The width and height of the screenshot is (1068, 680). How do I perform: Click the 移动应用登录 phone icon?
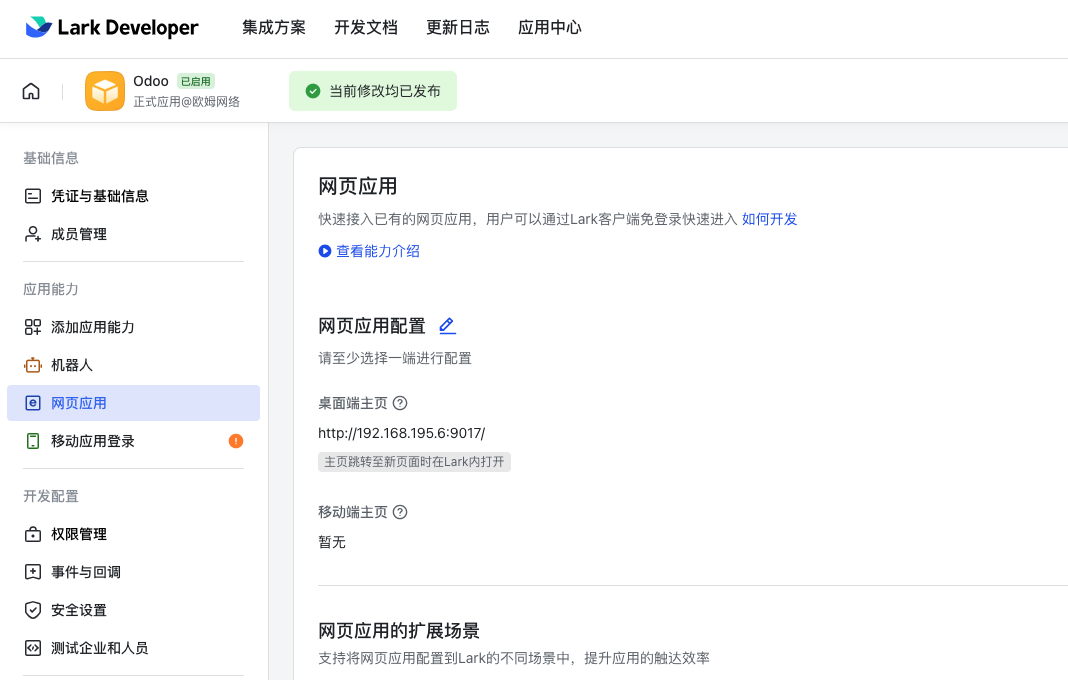pos(33,442)
